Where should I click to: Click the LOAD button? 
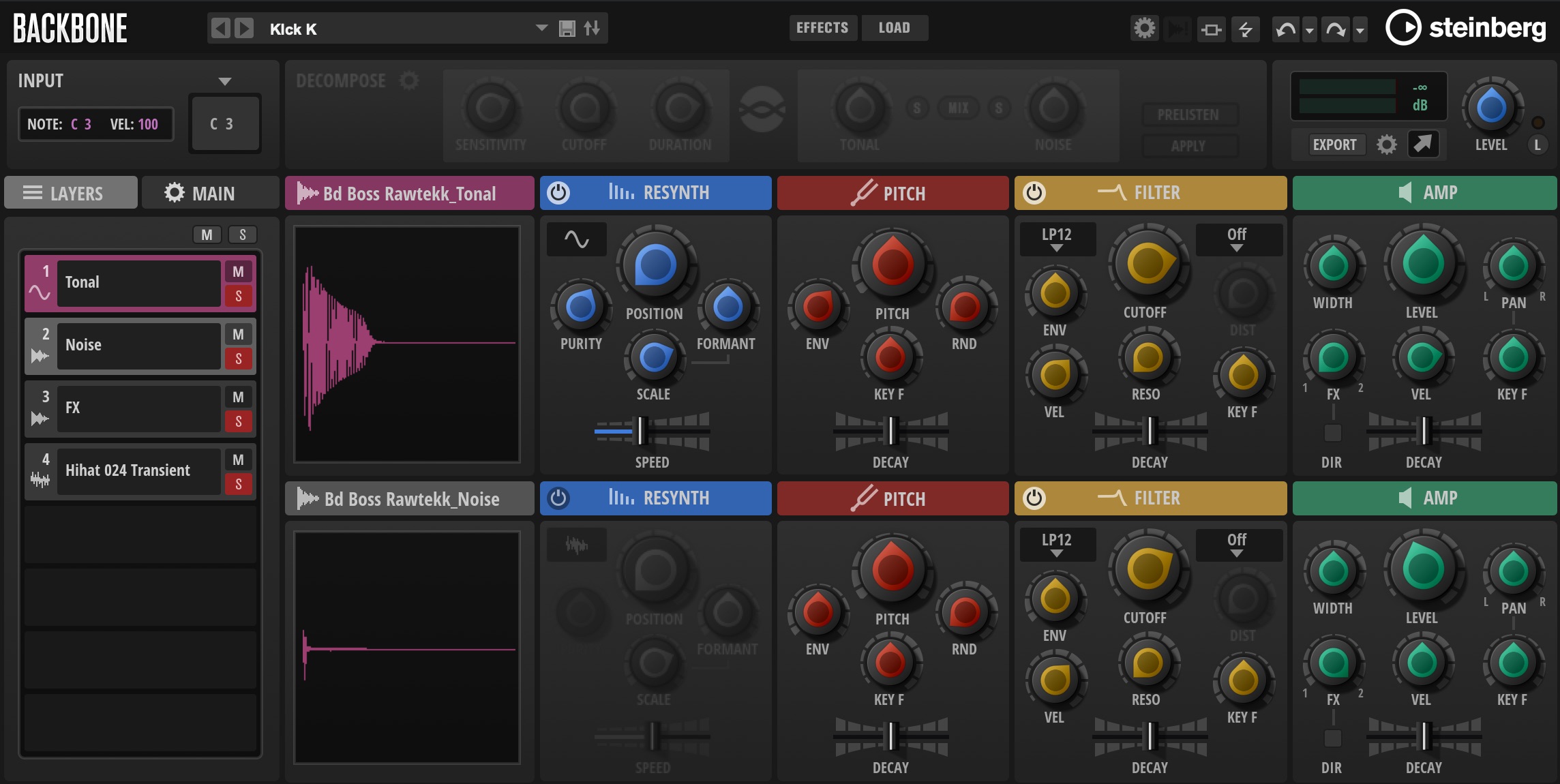point(894,28)
